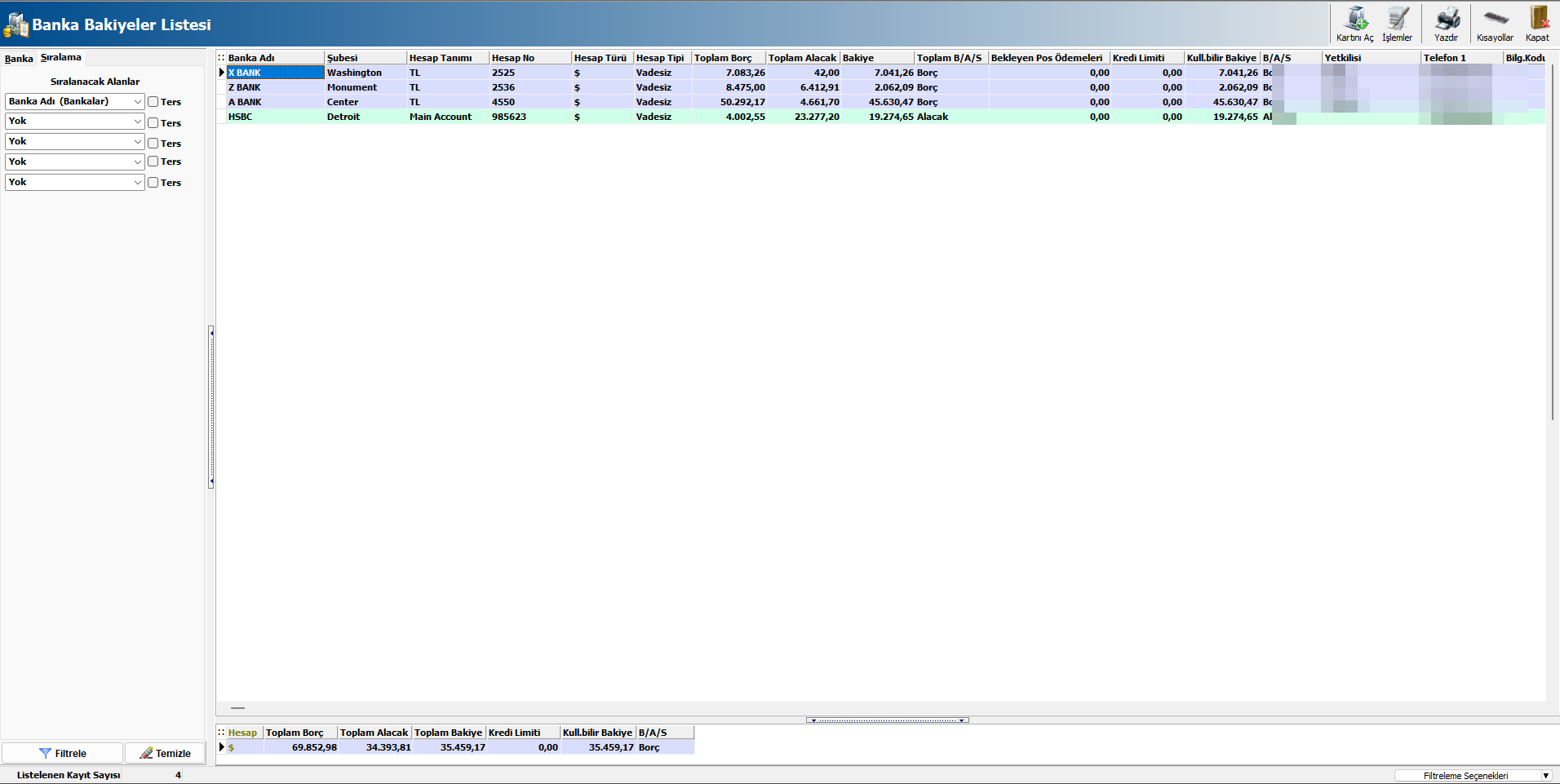1560x784 pixels.
Task: Toggle the second Ters checkbox
Action: click(153, 122)
